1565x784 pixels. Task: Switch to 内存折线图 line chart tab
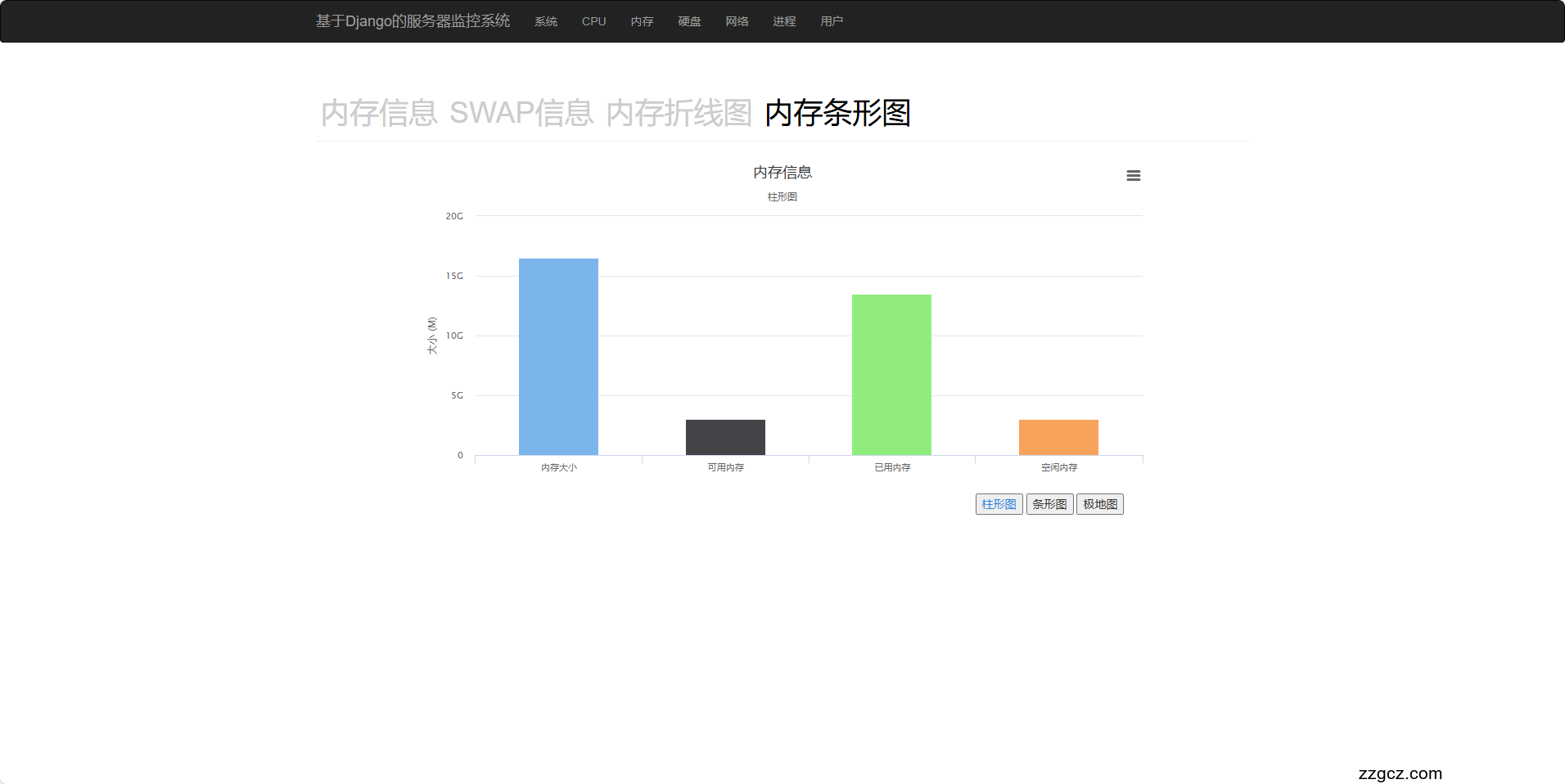point(679,114)
